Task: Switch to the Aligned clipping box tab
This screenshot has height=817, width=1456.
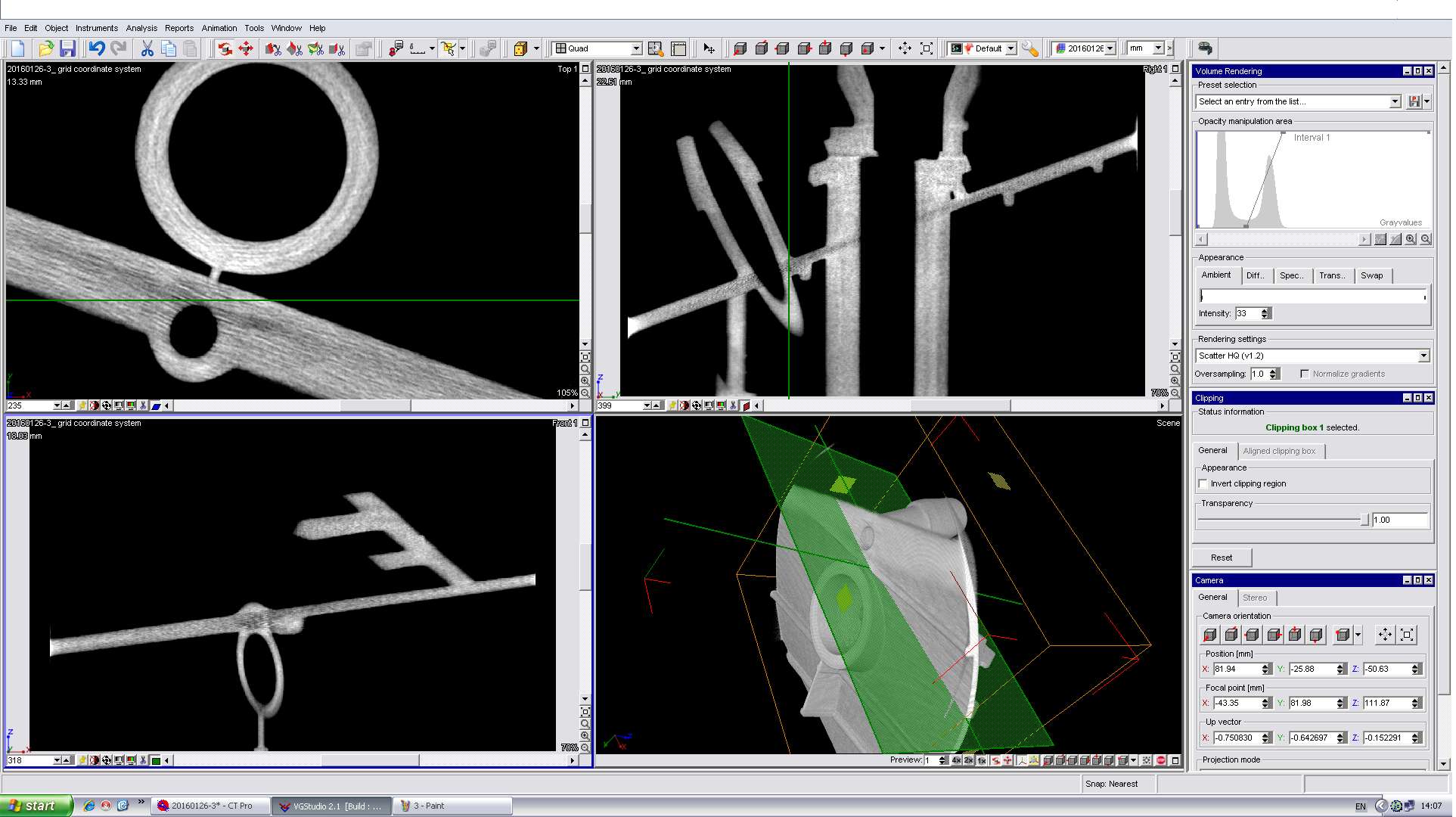Action: point(1279,452)
